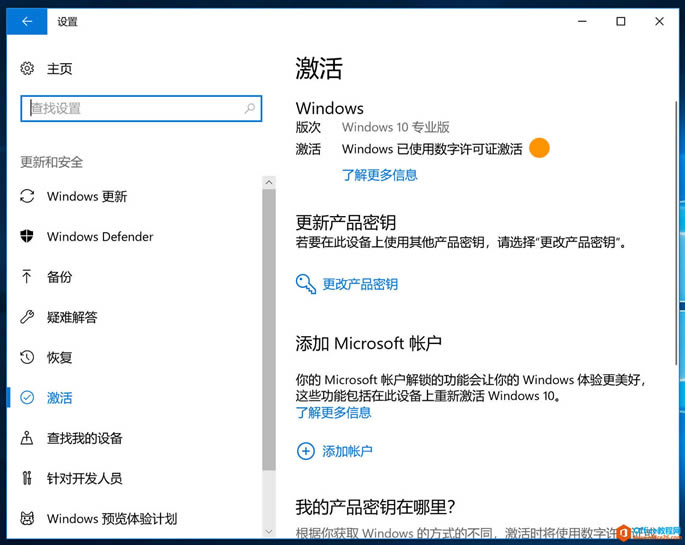Screen dimensions: 685x545
Task: Click the 备份 upload arrow icon
Action: tap(27, 276)
